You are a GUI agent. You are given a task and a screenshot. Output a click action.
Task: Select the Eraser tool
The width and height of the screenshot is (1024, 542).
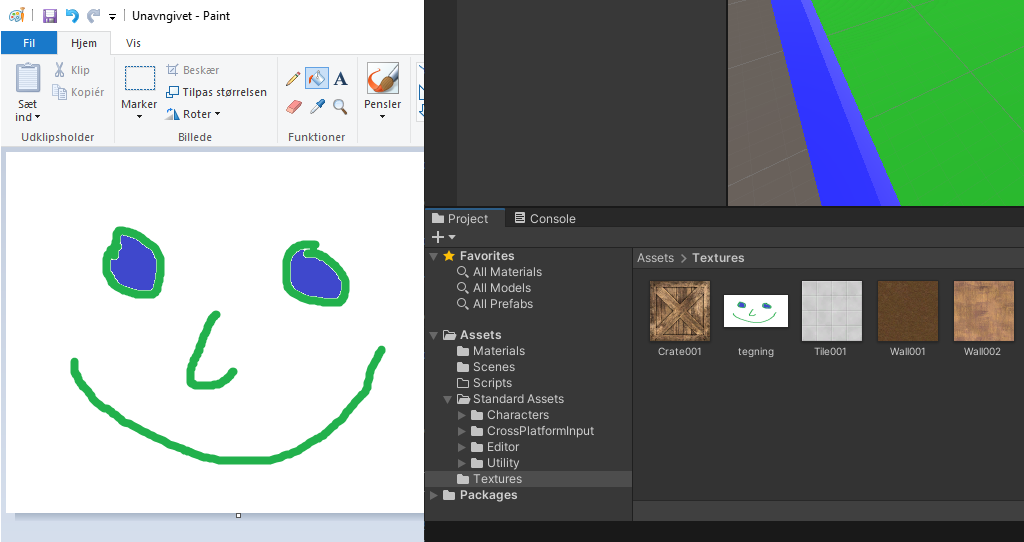point(294,106)
